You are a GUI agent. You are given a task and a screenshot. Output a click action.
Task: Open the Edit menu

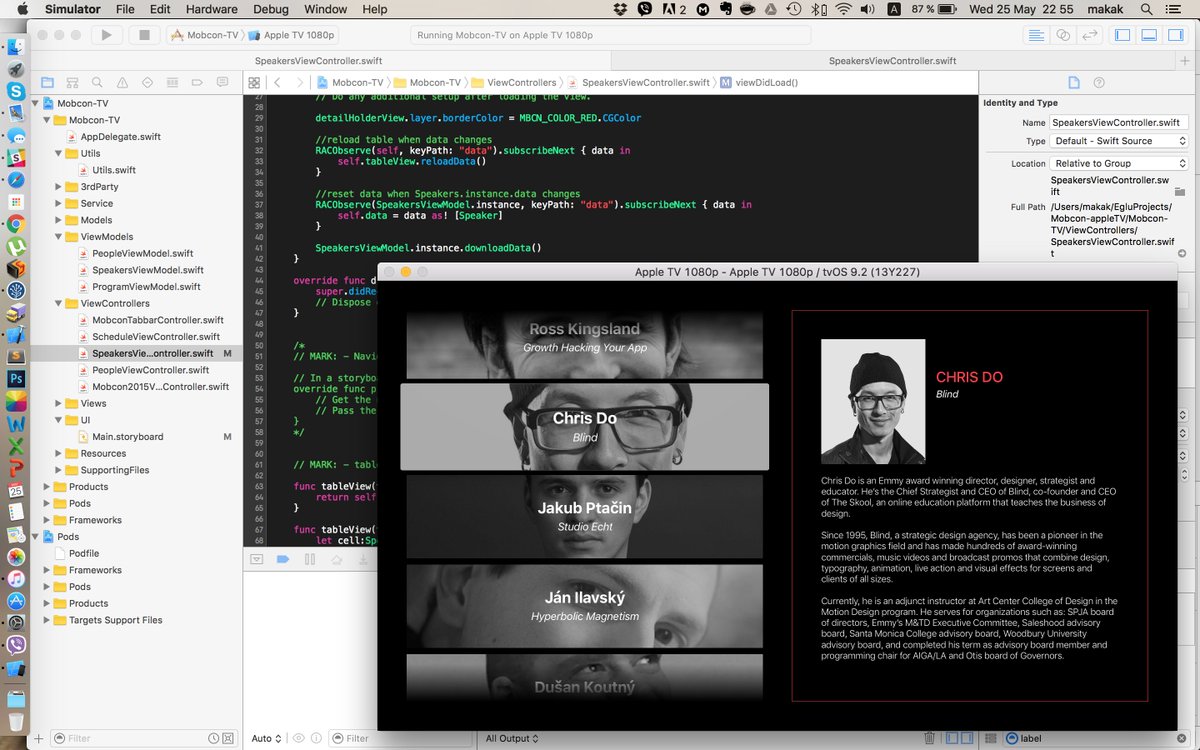click(160, 9)
